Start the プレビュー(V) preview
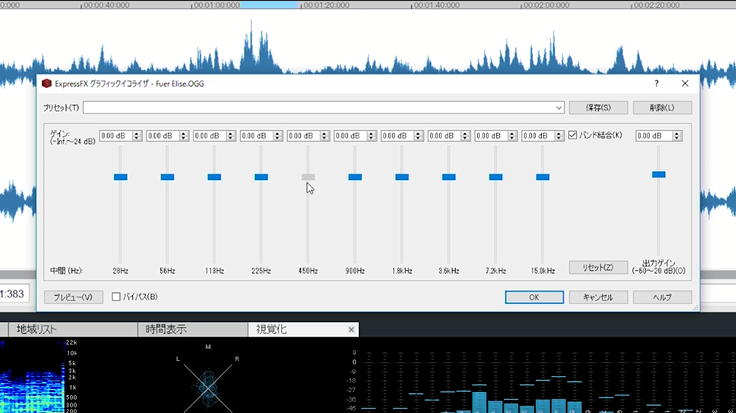Viewport: 736px width, 413px height. [73, 297]
